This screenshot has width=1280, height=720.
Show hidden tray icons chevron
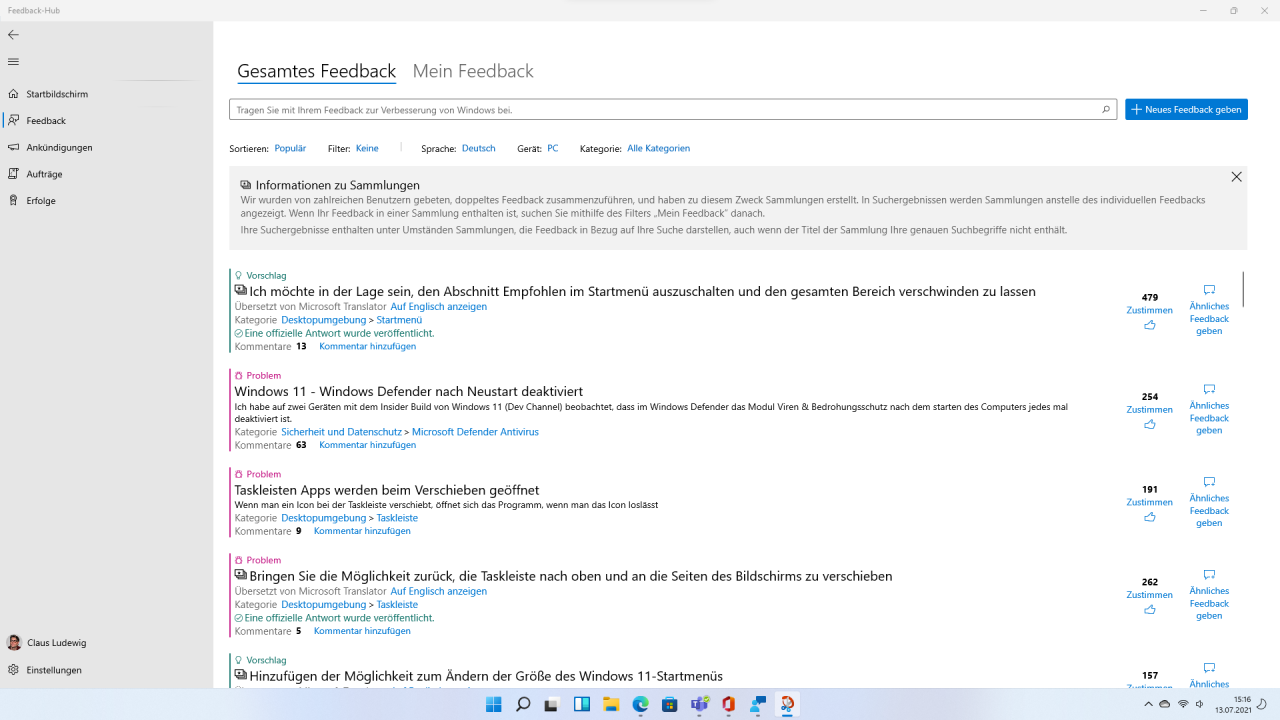point(1147,705)
